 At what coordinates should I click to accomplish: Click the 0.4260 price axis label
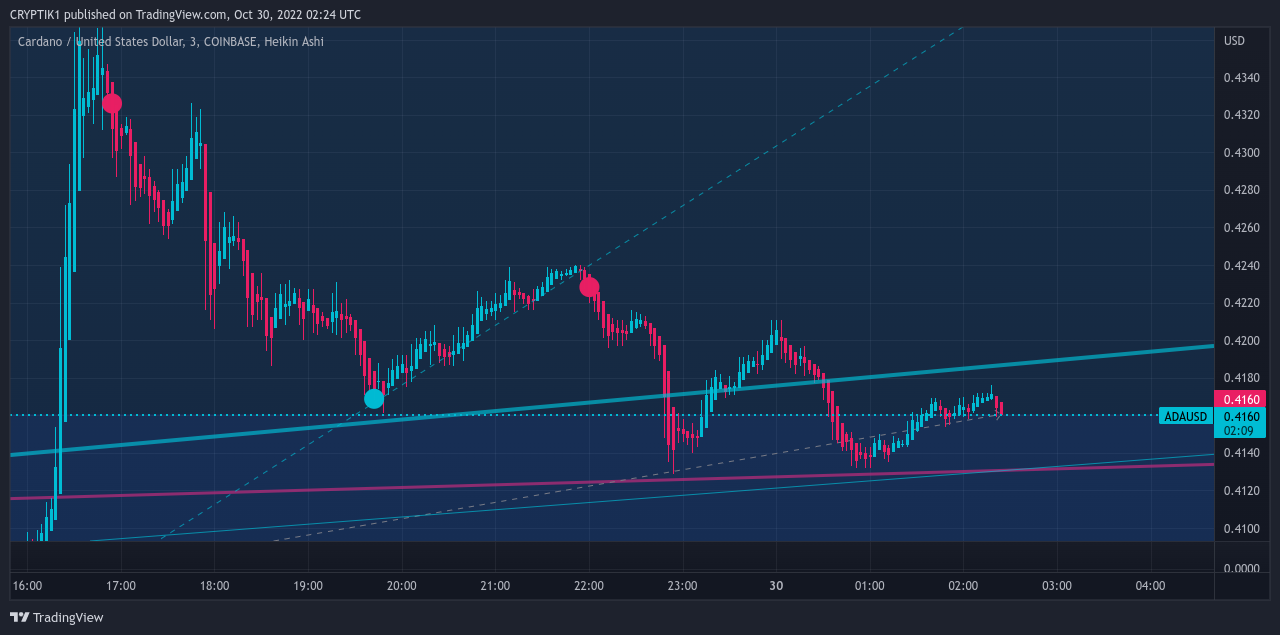pyautogui.click(x=1241, y=228)
